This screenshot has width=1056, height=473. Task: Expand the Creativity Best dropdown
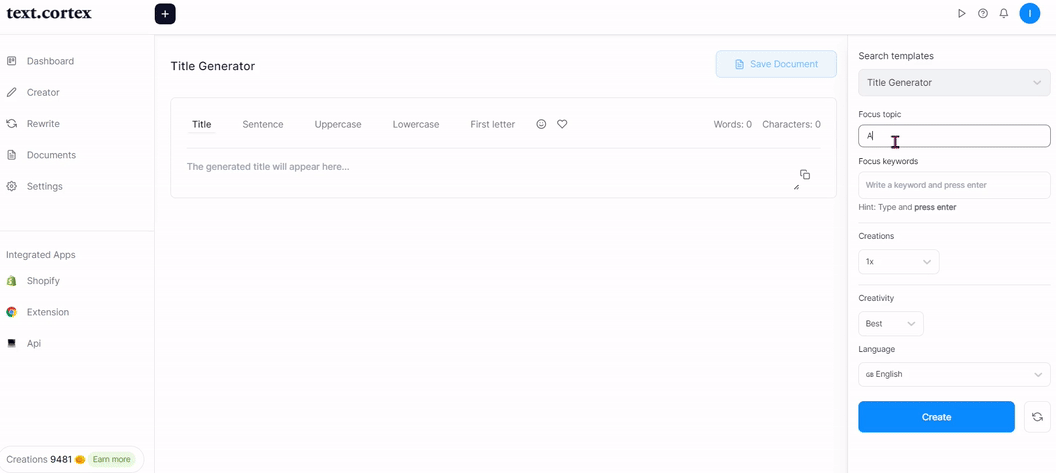pos(890,323)
